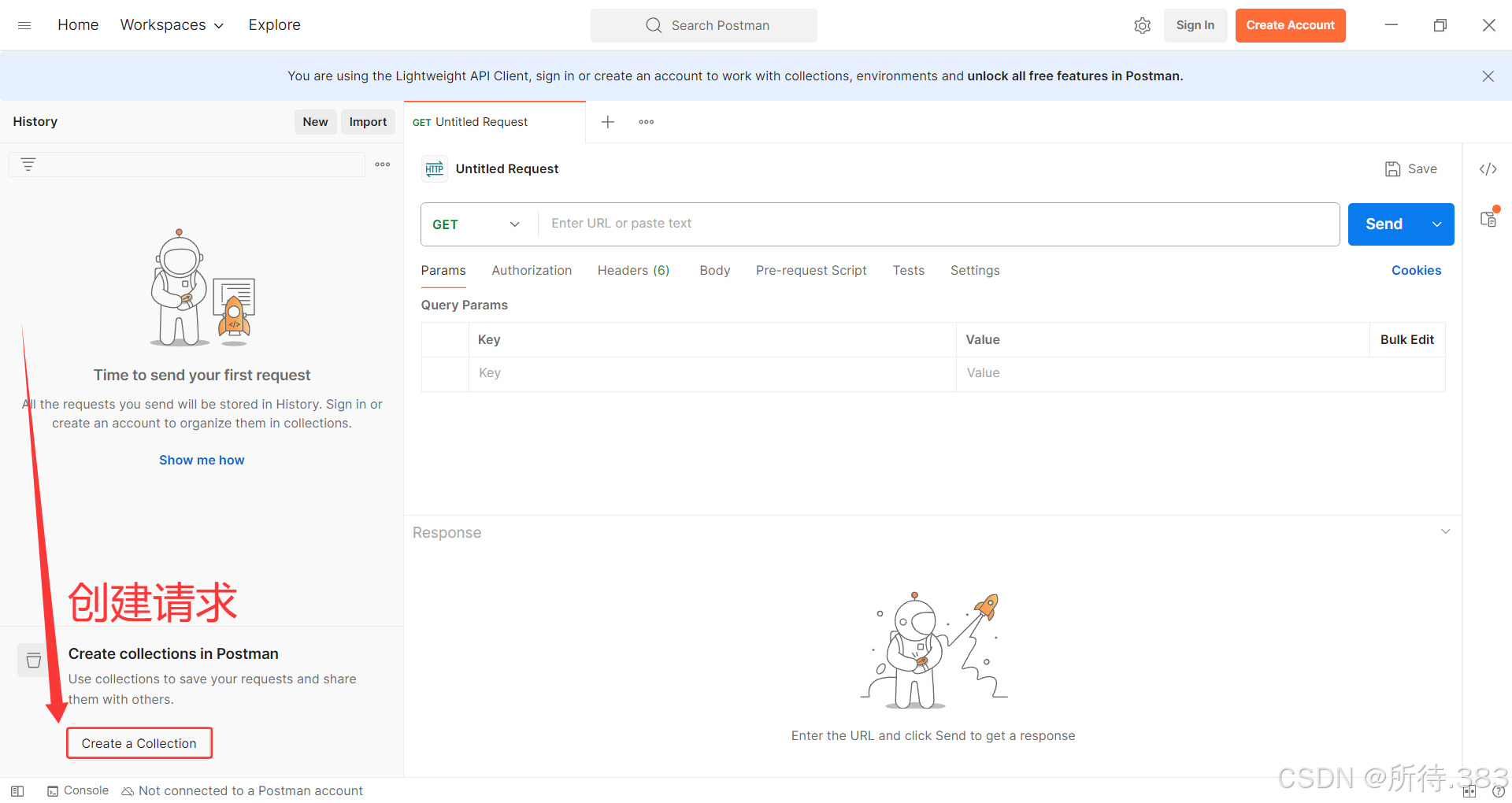The image size is (1512, 803).
Task: Click the Untitled Request title text
Action: click(x=507, y=168)
